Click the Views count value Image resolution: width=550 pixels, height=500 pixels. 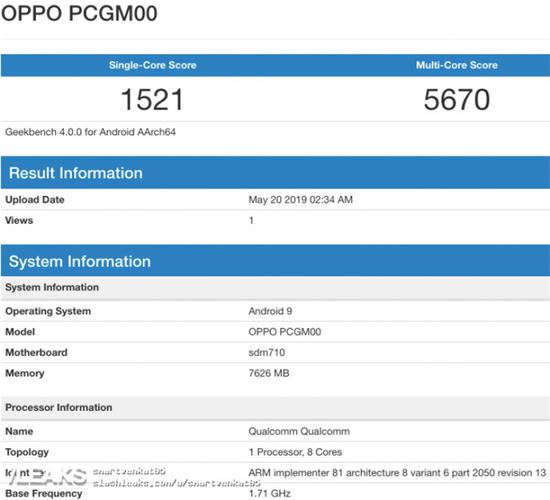[x=251, y=220]
